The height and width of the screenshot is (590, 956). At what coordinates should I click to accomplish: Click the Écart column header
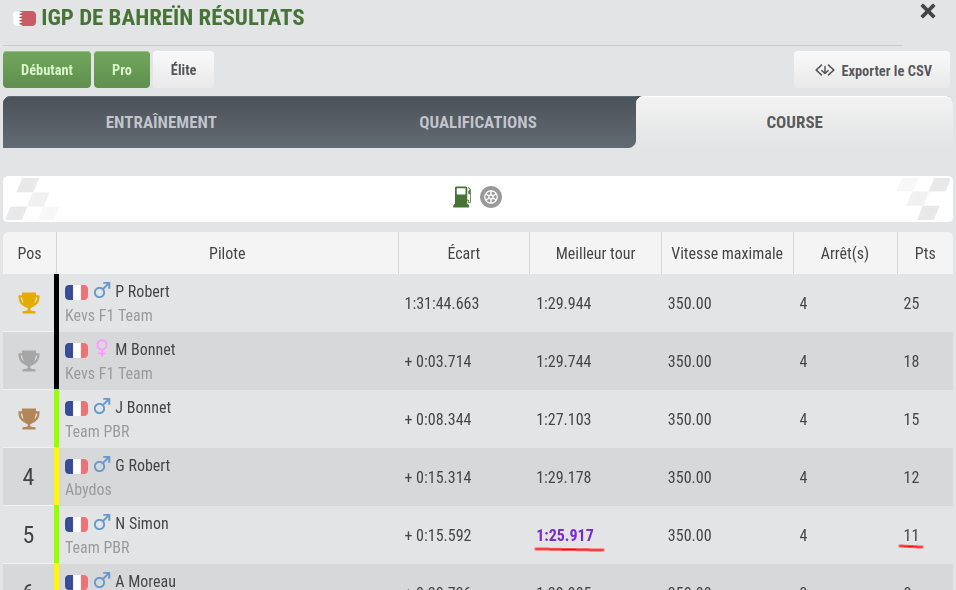pos(464,253)
